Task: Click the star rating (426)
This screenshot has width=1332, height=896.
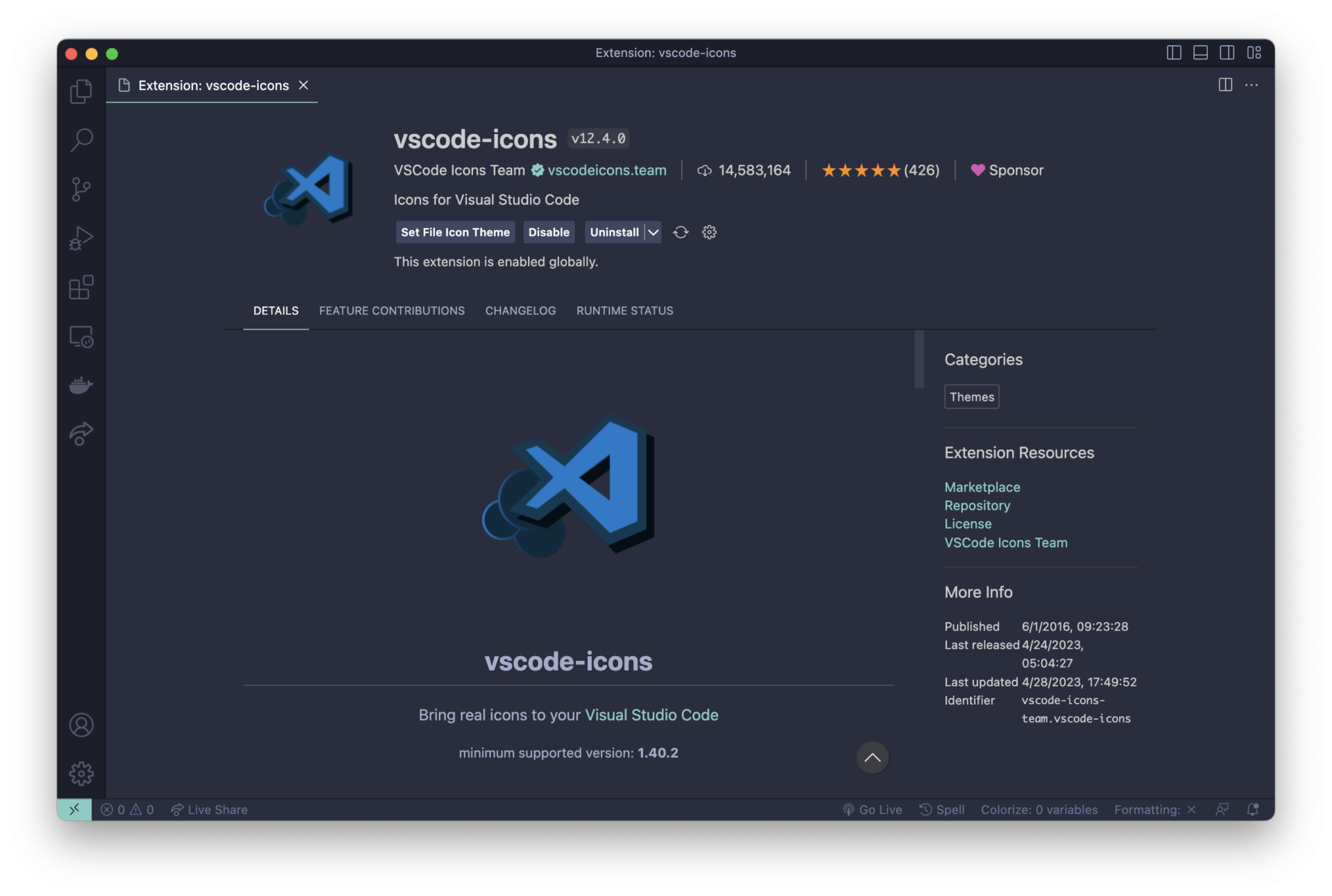Action: point(880,170)
